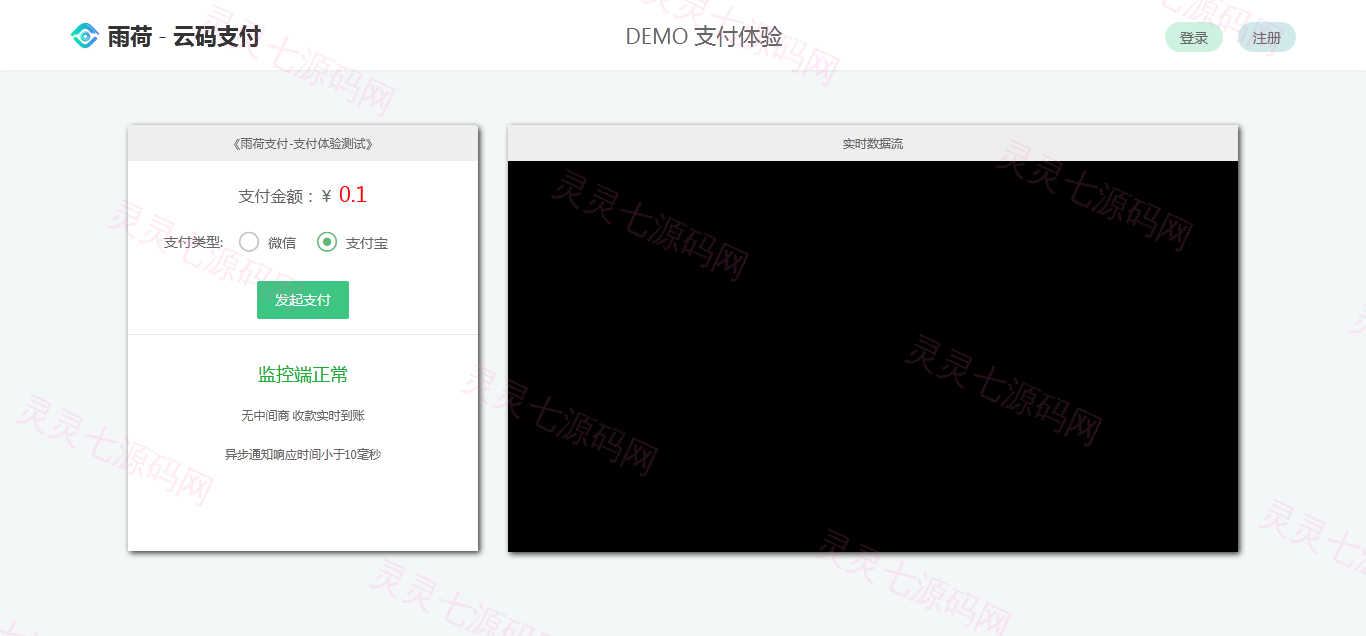Click the 《雨荷支付-支付体验测试》 panel header

click(x=303, y=143)
